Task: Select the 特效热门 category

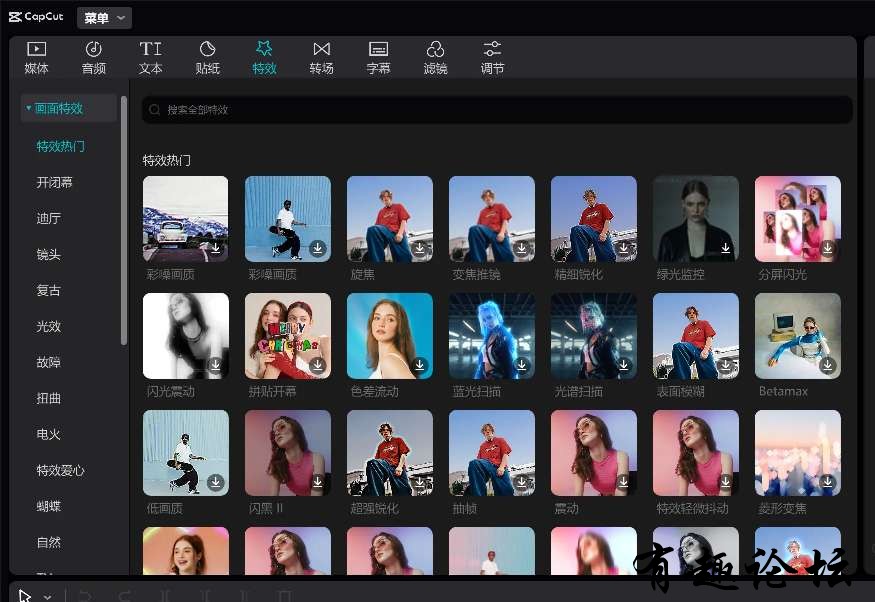Action: 60,146
